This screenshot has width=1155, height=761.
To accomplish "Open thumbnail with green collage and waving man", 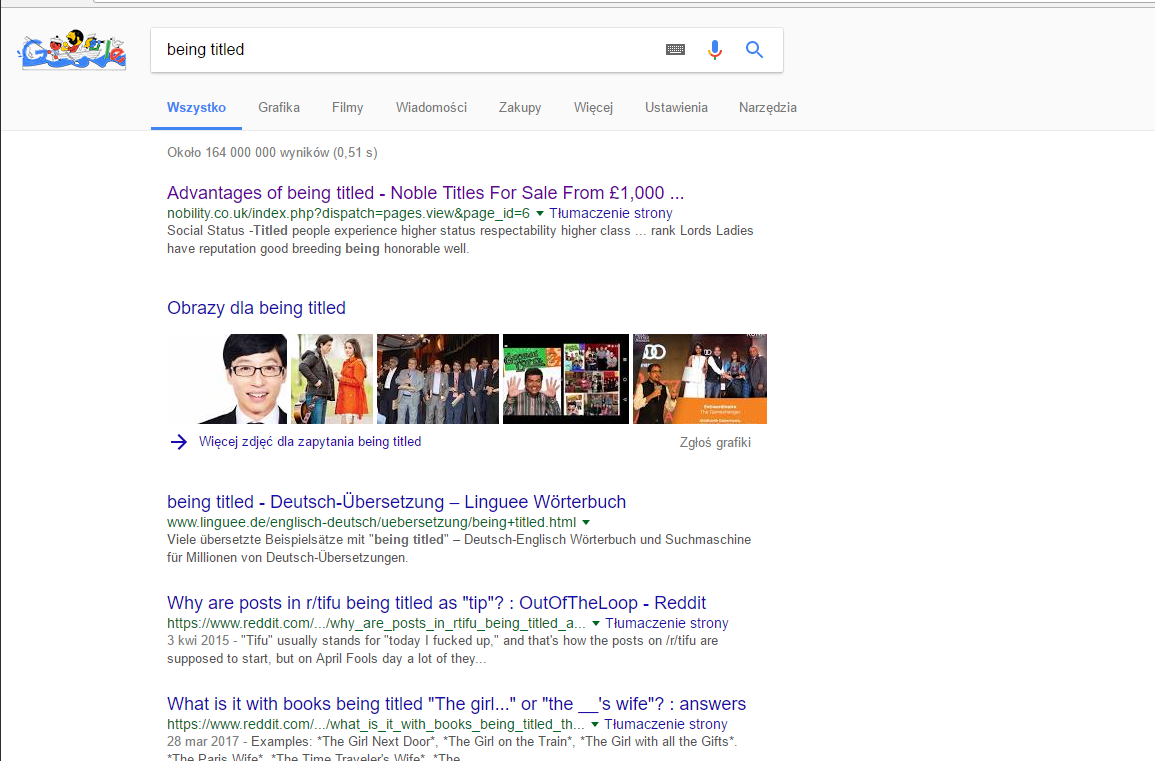I will click(x=566, y=379).
